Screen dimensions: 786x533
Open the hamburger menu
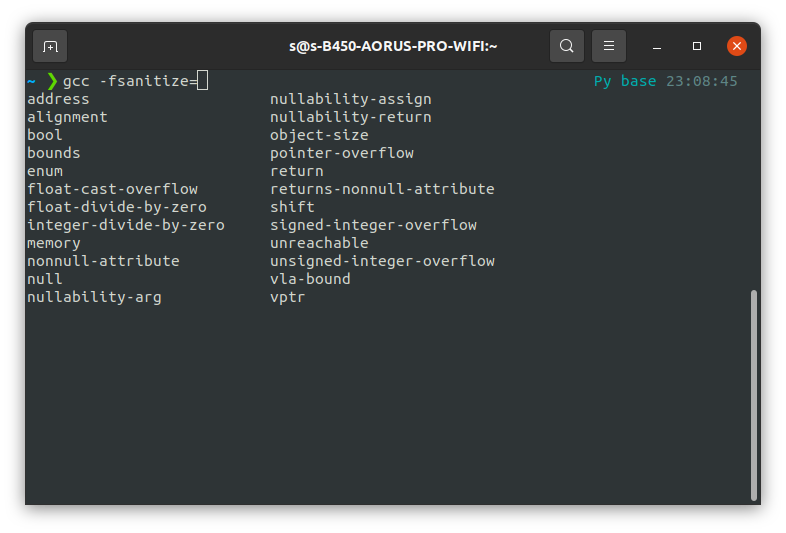tap(609, 46)
